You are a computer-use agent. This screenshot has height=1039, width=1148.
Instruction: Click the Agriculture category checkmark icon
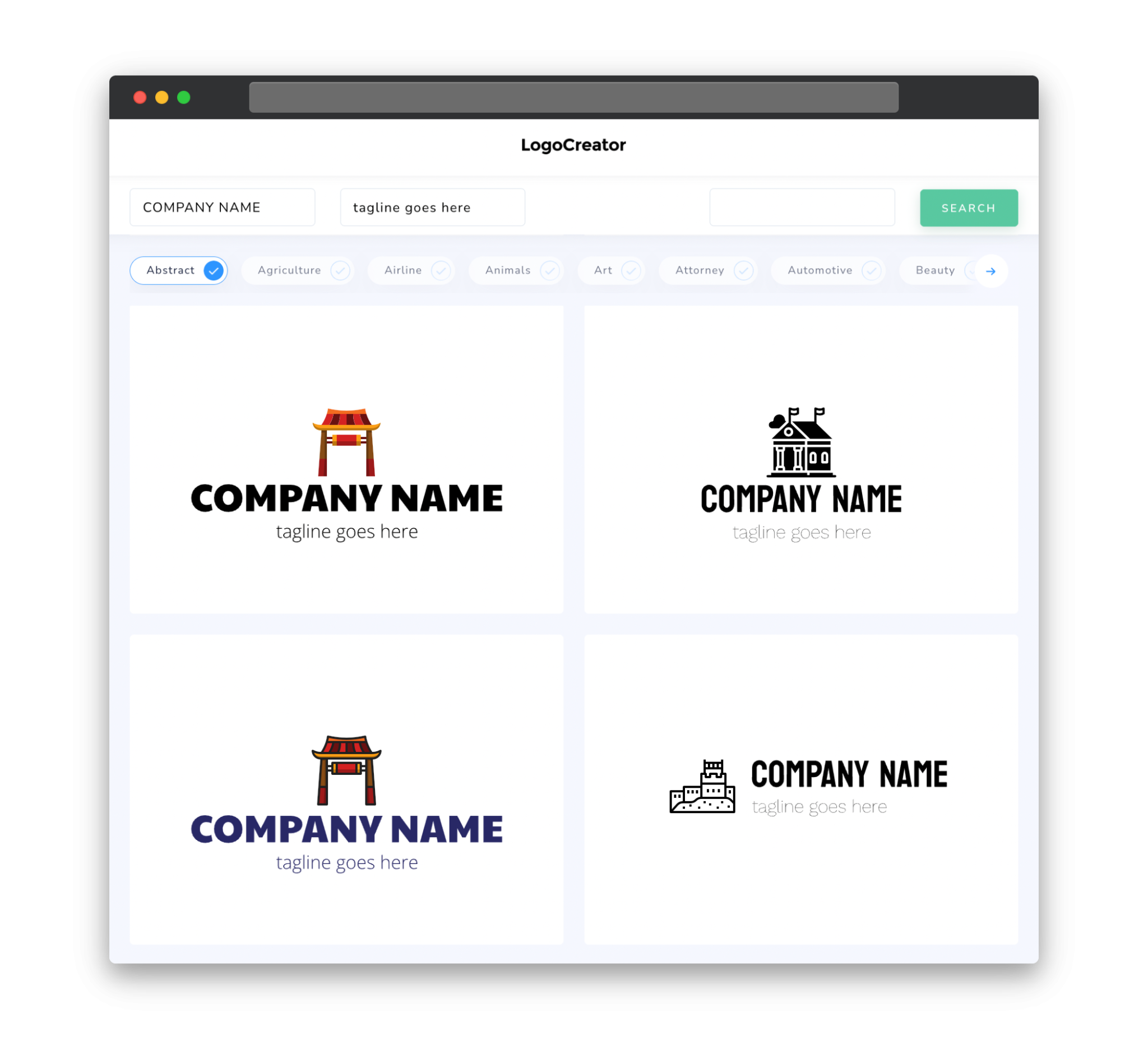339,270
